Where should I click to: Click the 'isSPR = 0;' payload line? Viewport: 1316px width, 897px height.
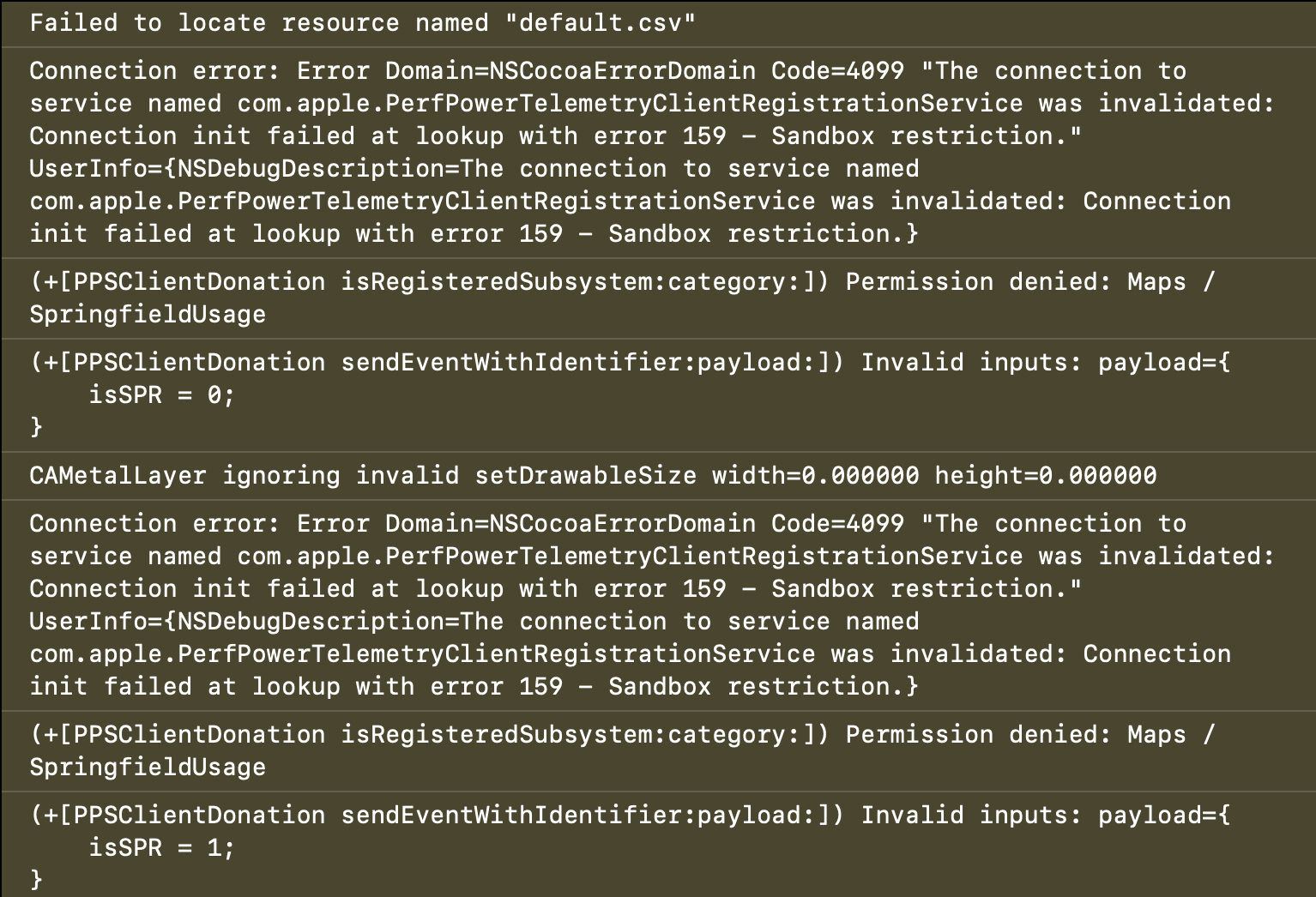[161, 394]
